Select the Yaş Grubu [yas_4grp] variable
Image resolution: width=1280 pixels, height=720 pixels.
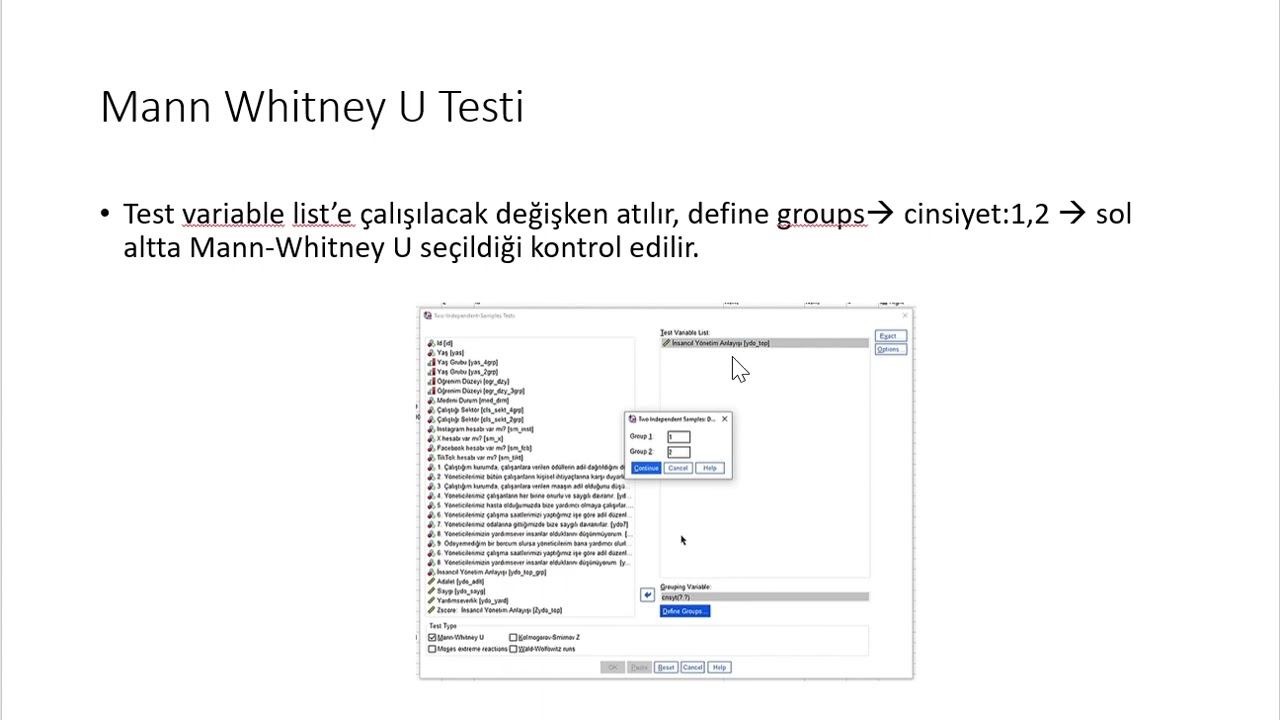(x=462, y=362)
